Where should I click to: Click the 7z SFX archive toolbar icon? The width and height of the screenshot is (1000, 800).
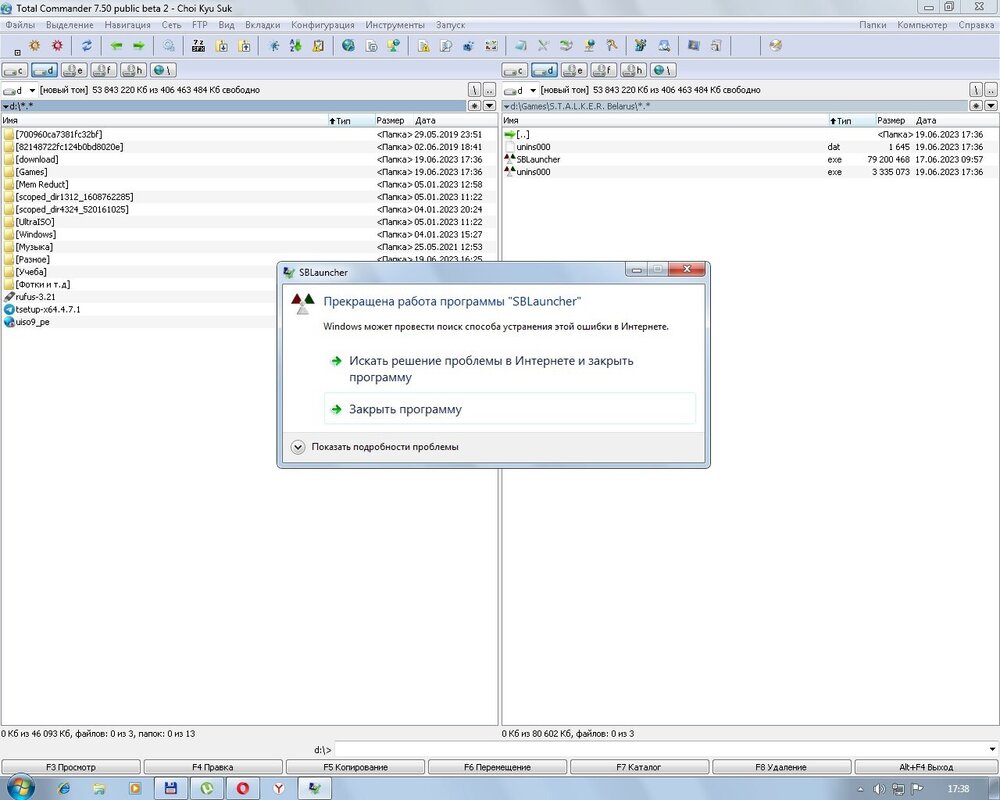pyautogui.click(x=198, y=46)
